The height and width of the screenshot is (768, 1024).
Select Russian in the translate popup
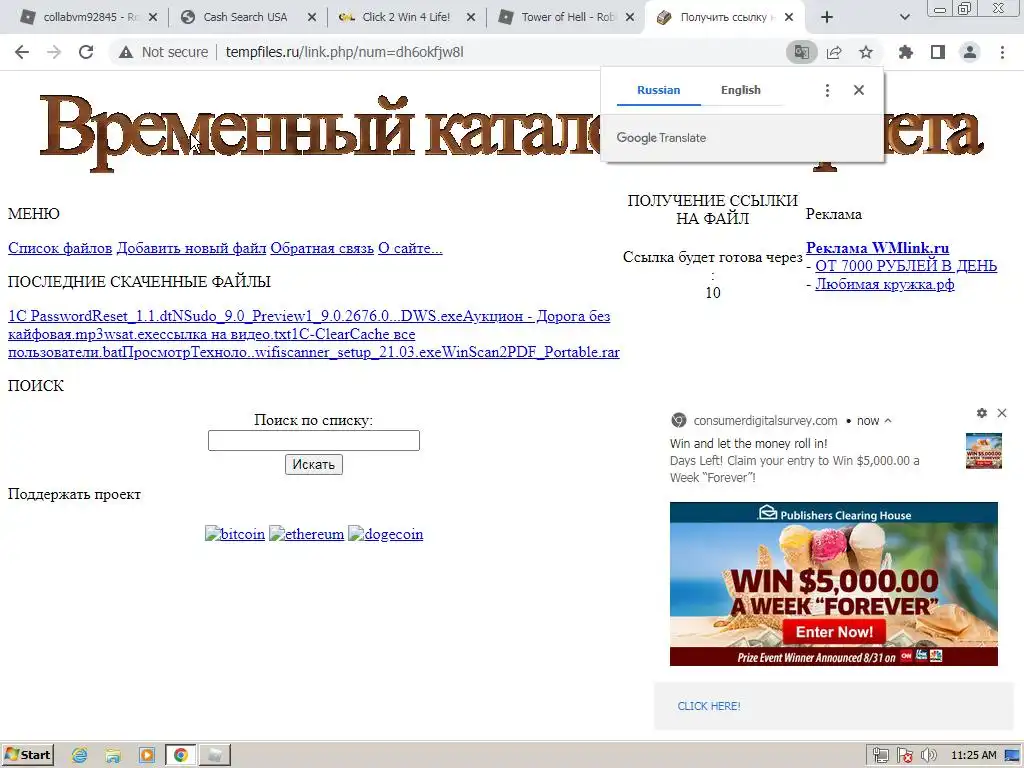point(658,90)
